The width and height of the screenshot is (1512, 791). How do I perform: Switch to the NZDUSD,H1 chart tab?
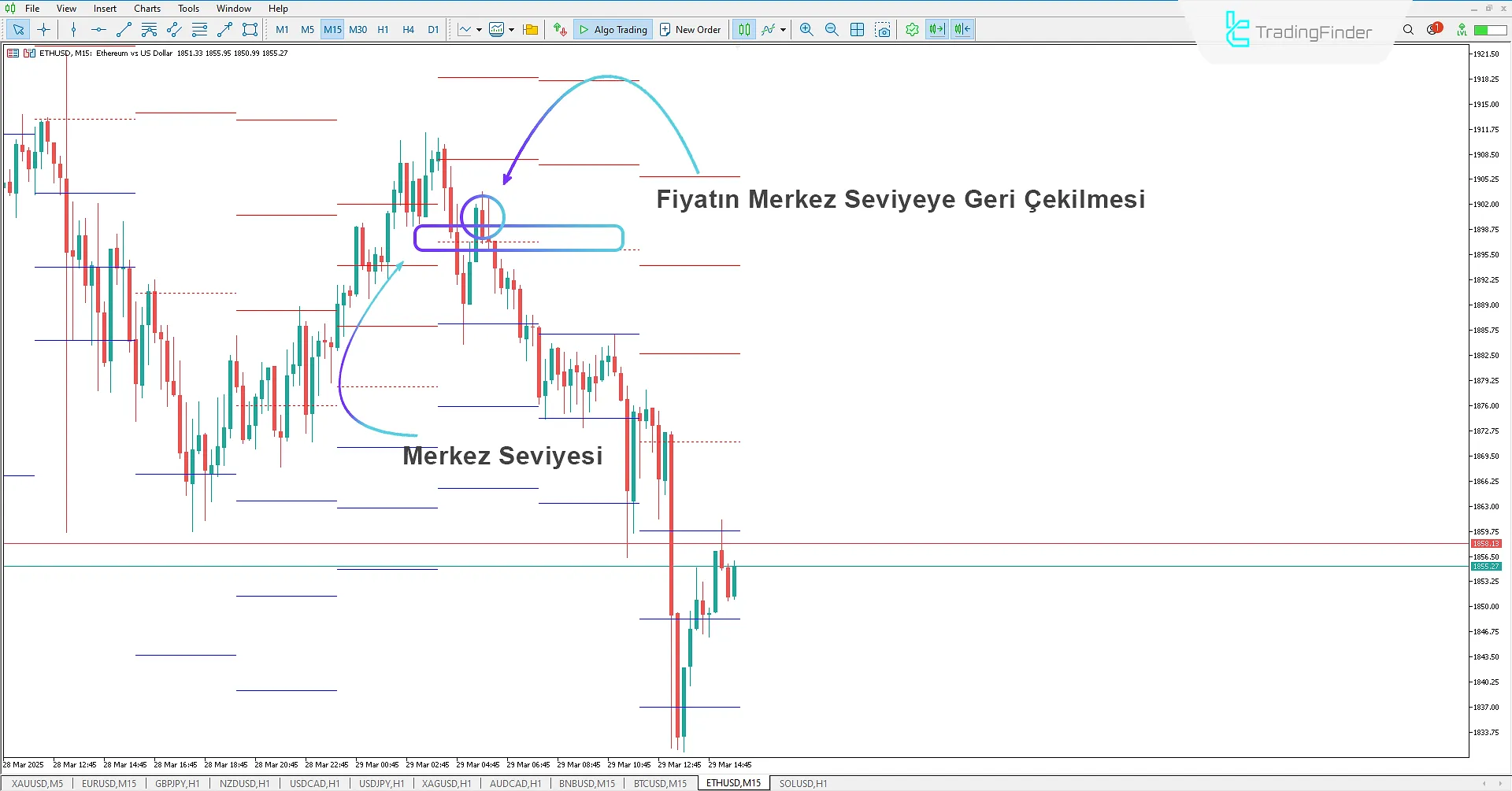pyautogui.click(x=244, y=783)
